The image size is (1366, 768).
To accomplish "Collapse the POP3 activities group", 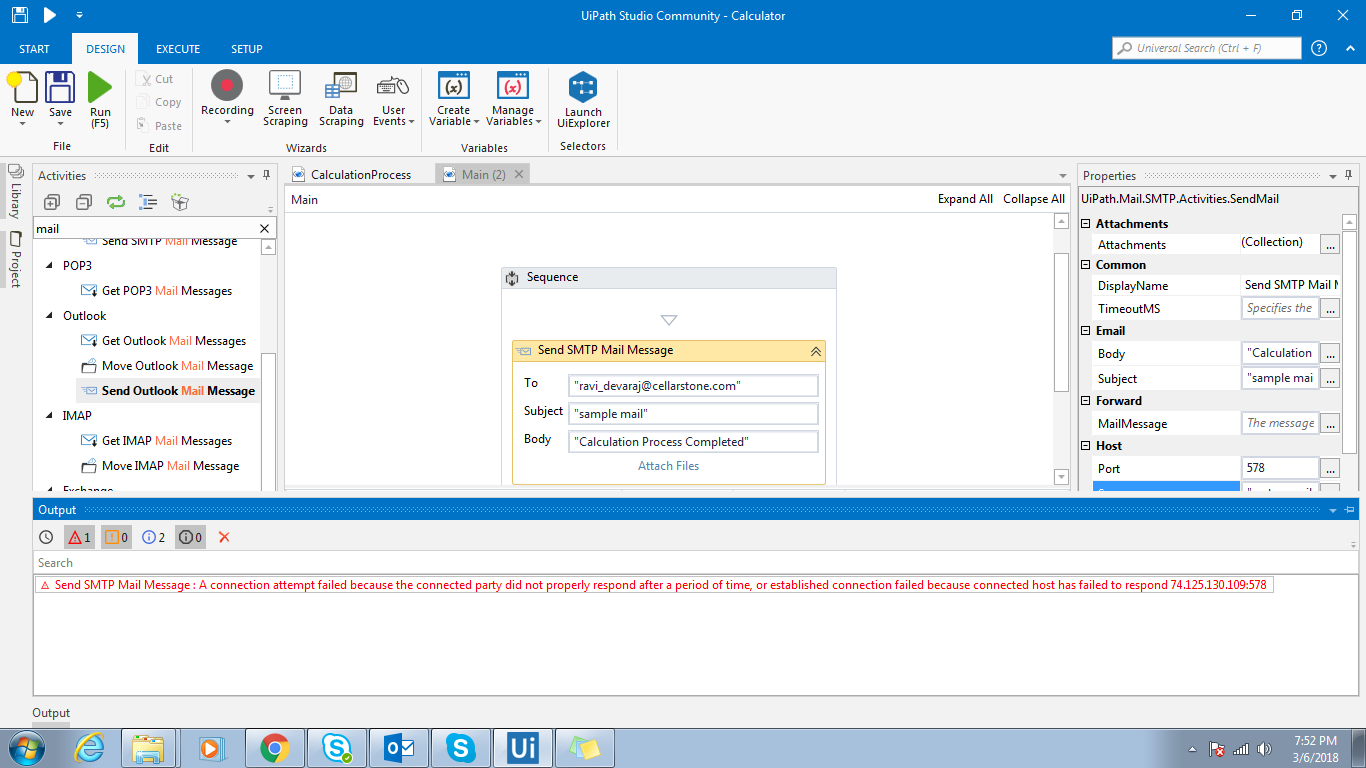I will (50, 266).
